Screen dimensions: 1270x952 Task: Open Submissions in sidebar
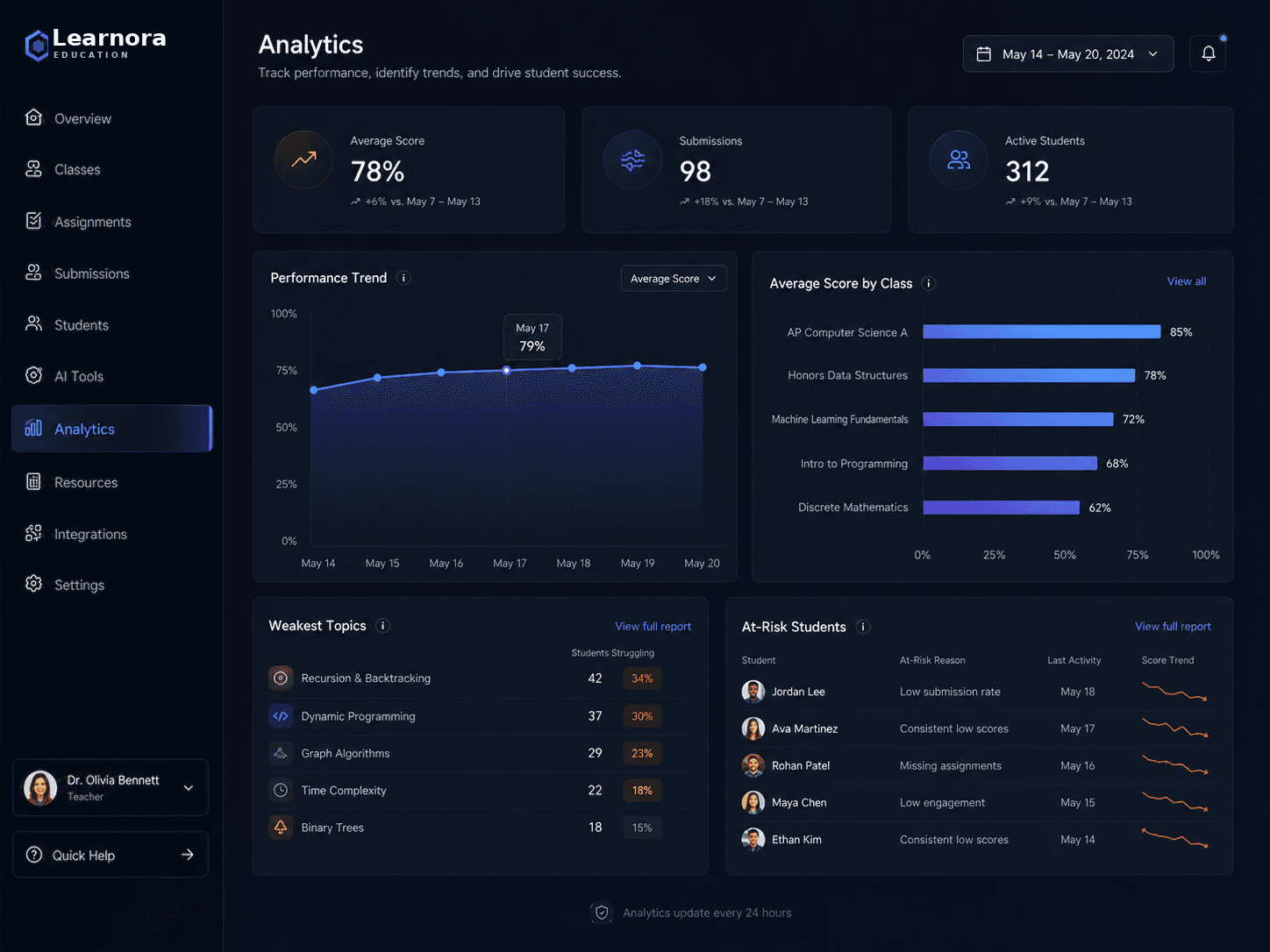click(x=111, y=274)
